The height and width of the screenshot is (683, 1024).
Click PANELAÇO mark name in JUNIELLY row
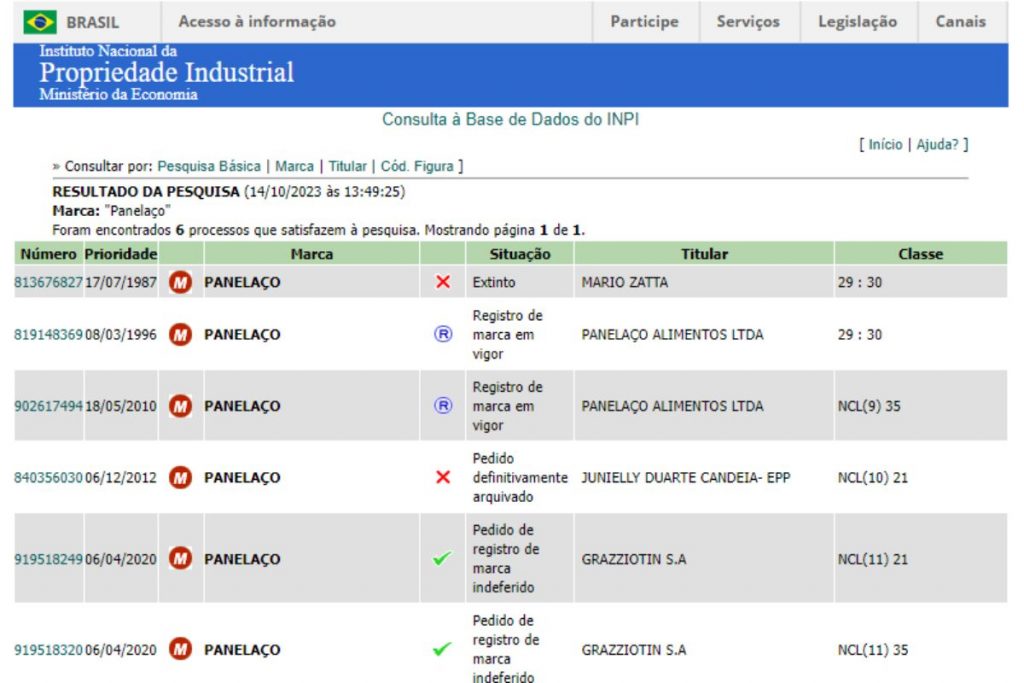click(242, 478)
